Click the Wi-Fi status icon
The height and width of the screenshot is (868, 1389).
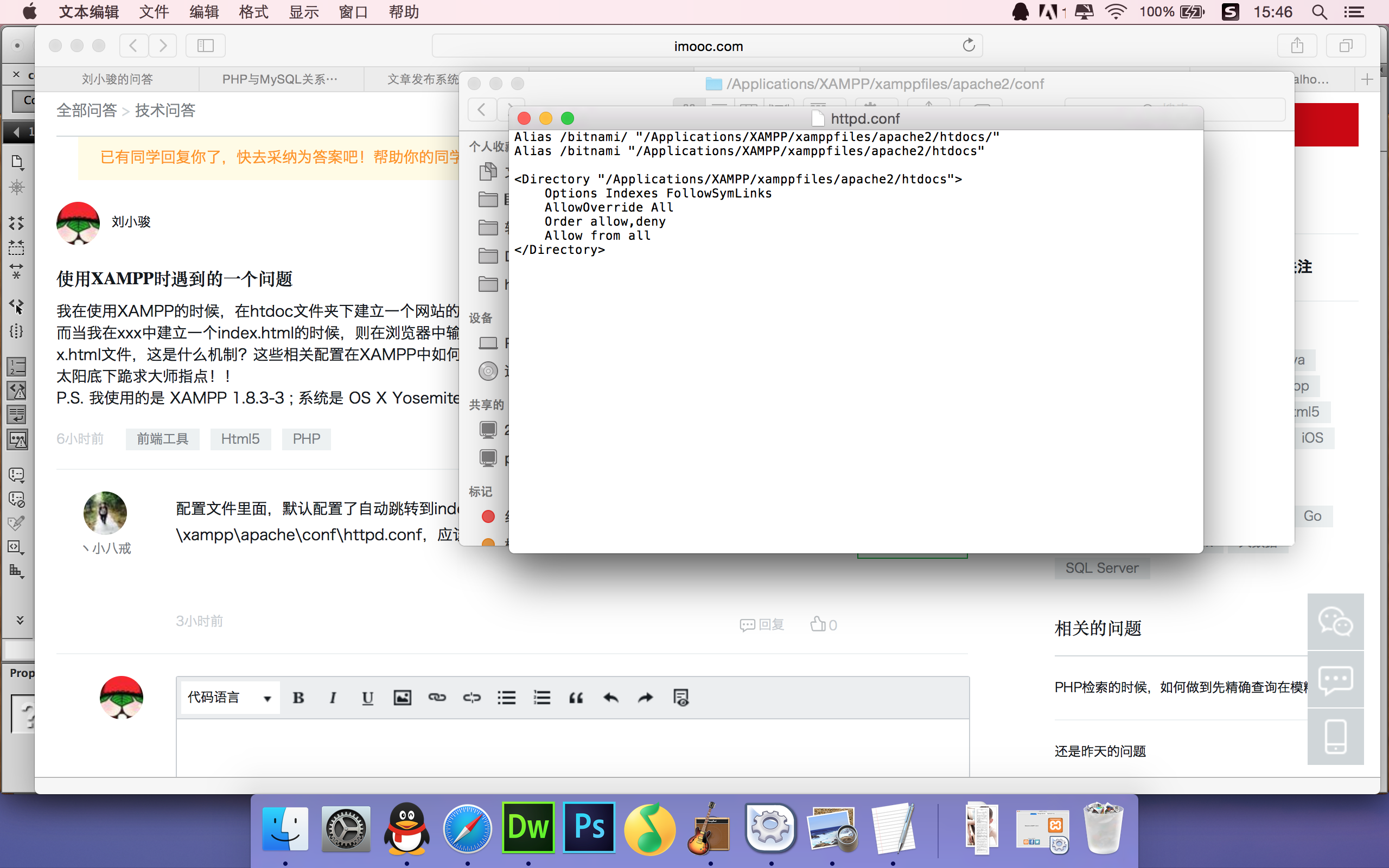(x=1116, y=12)
